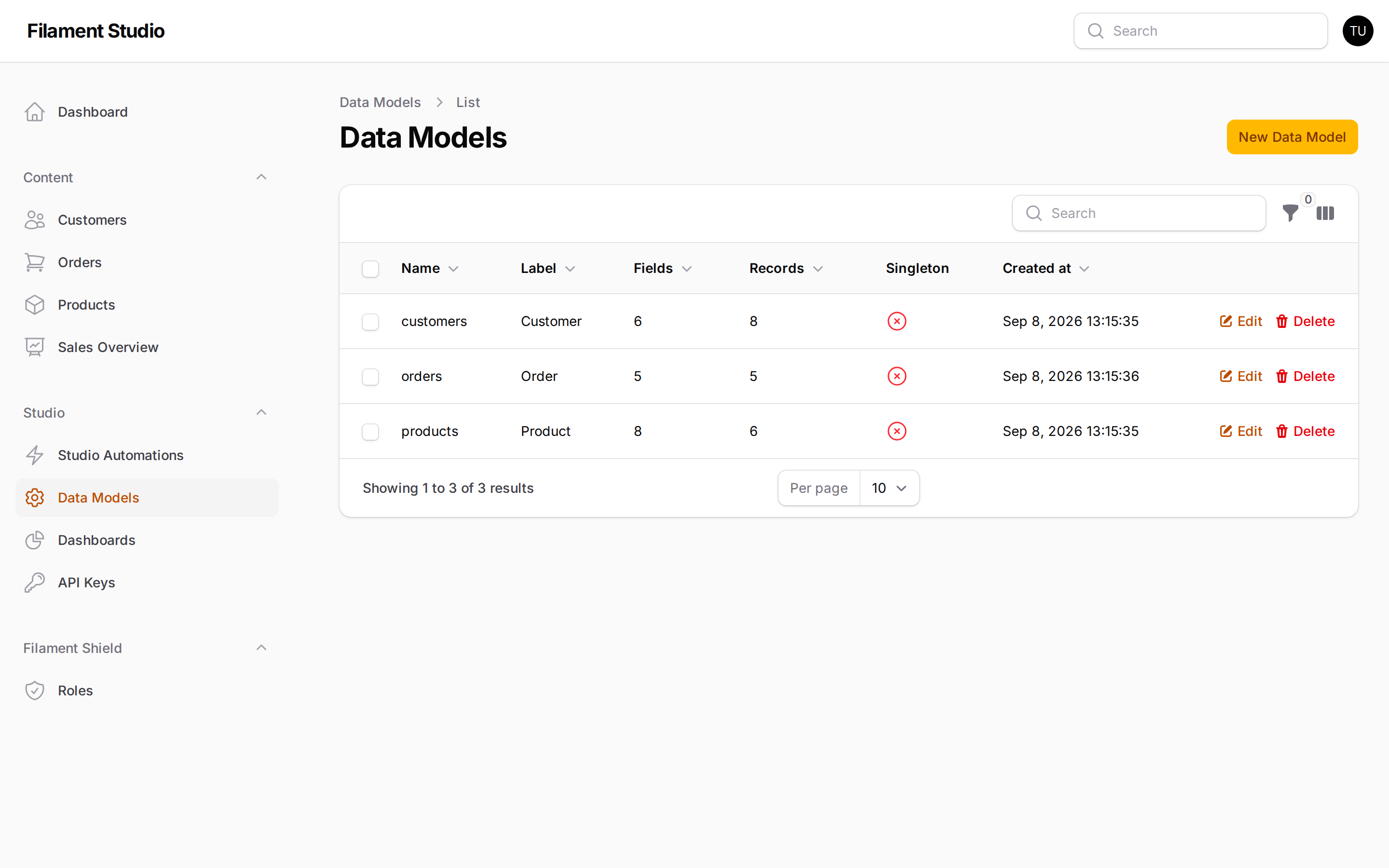
Task: Click the breadcrumb chevron separator
Action: pyautogui.click(x=439, y=102)
